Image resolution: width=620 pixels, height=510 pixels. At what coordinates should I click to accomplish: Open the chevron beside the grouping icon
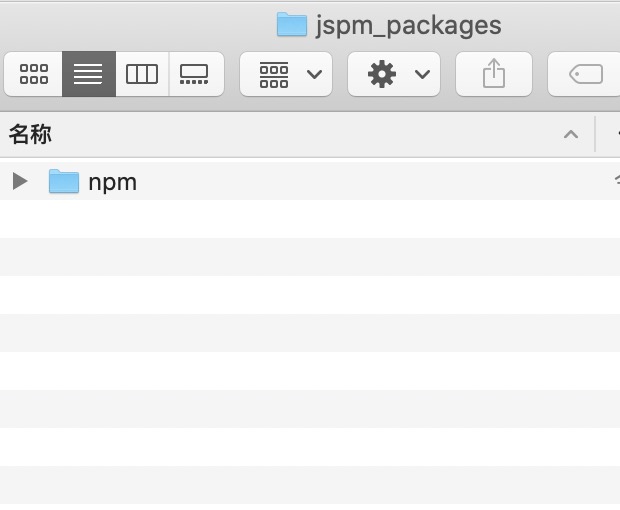coord(314,74)
